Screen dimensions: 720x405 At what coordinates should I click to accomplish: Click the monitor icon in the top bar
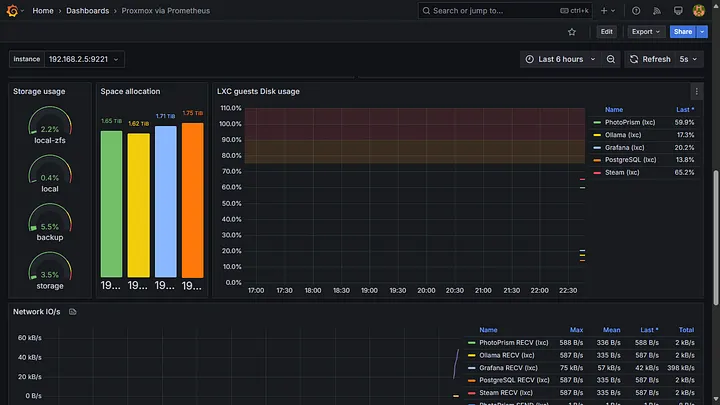click(678, 11)
